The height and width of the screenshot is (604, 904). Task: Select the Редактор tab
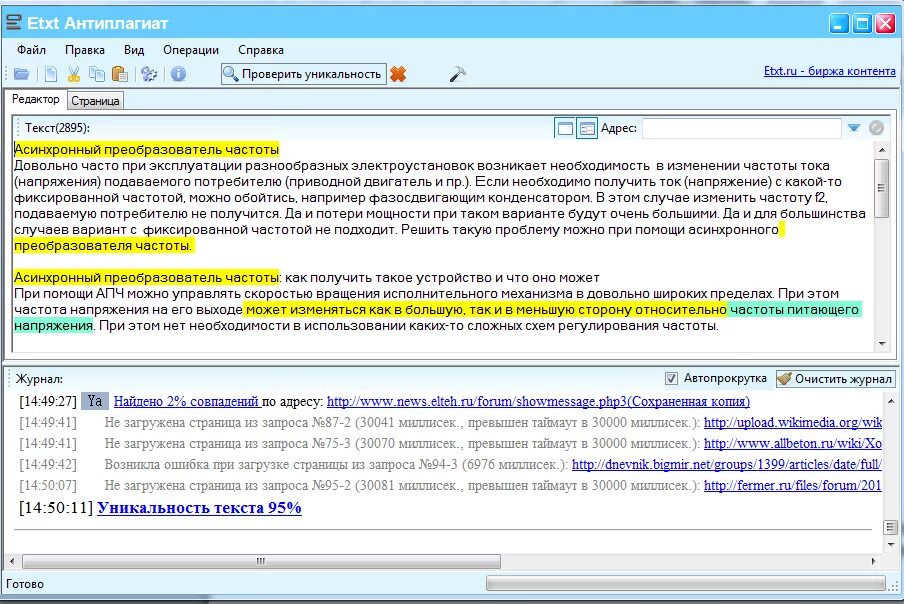[x=36, y=99]
